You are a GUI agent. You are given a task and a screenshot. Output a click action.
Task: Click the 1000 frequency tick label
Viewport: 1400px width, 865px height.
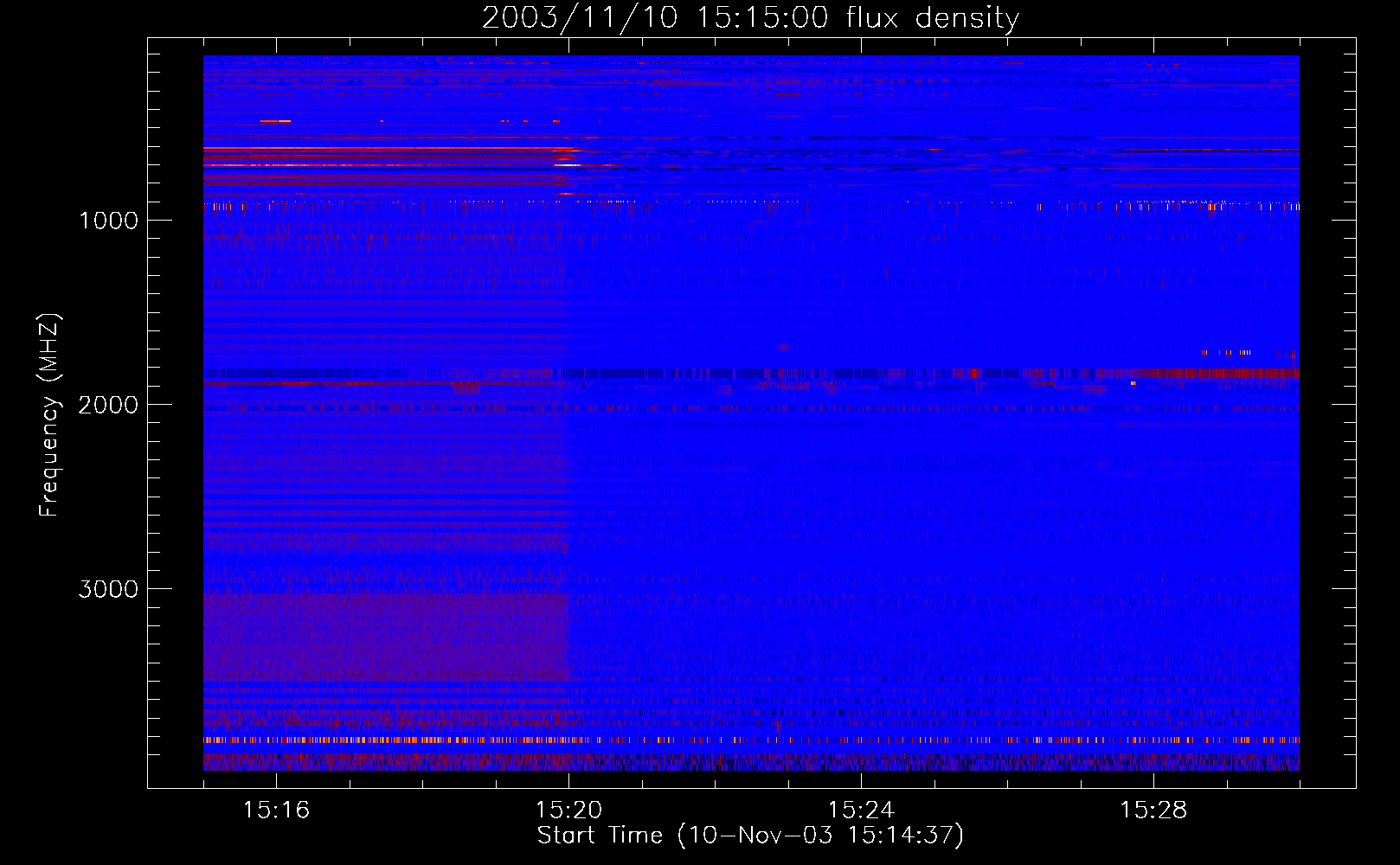coord(108,221)
